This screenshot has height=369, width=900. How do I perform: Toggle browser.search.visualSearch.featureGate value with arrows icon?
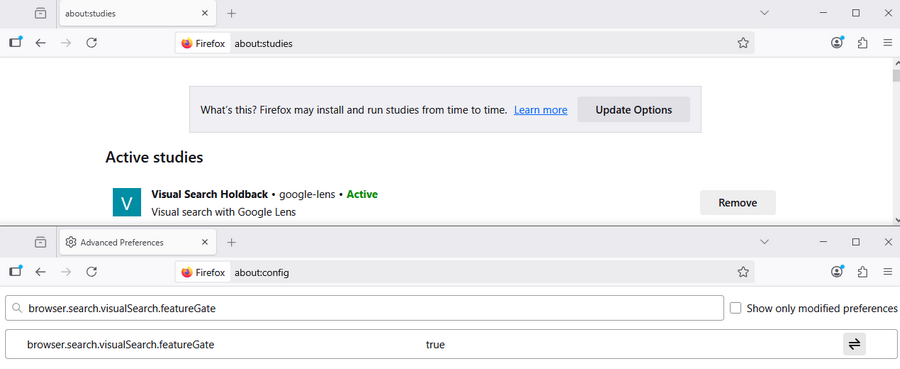854,344
